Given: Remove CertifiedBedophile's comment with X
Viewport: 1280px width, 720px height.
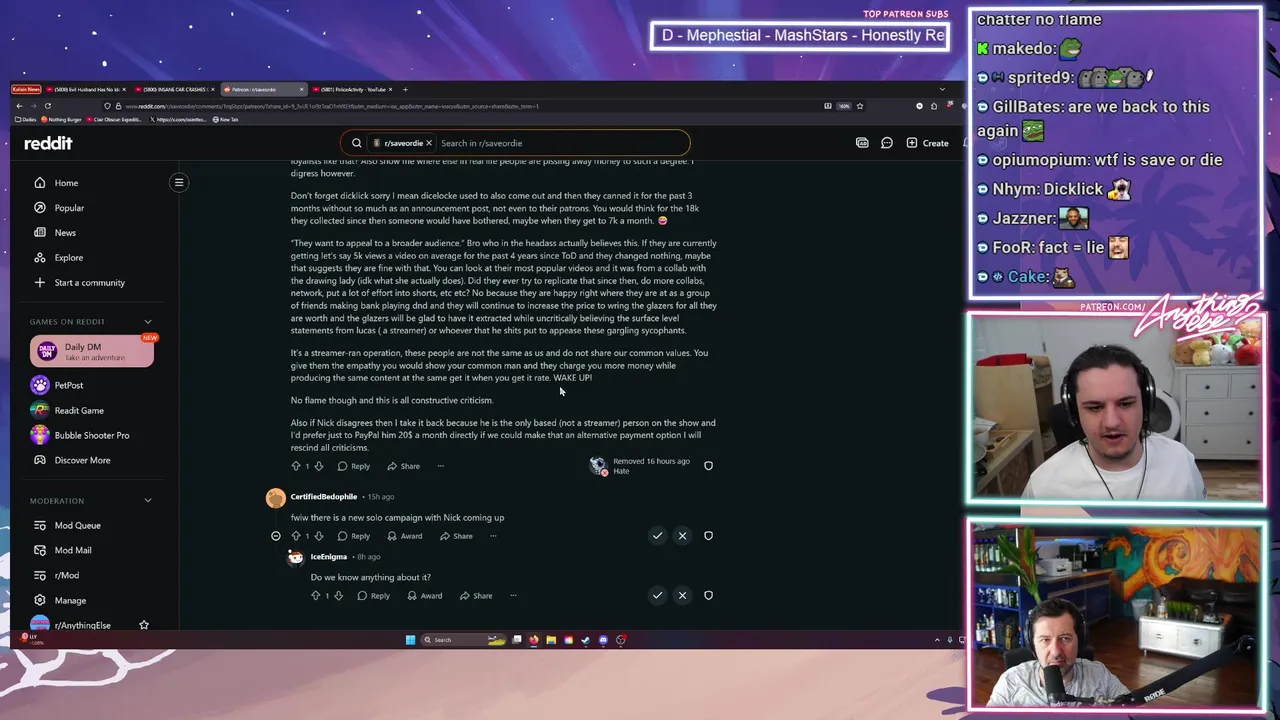Looking at the screenshot, I should (682, 536).
